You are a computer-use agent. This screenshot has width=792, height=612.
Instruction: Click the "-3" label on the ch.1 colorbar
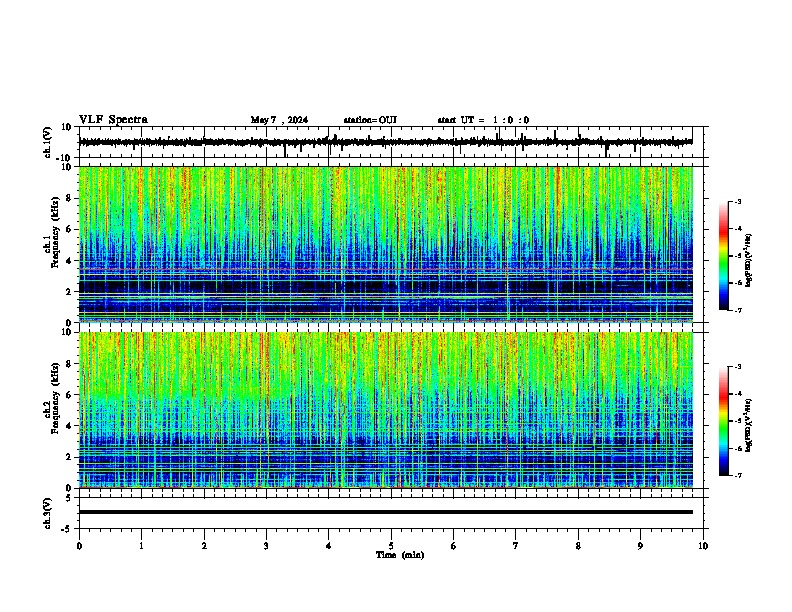[x=737, y=202]
